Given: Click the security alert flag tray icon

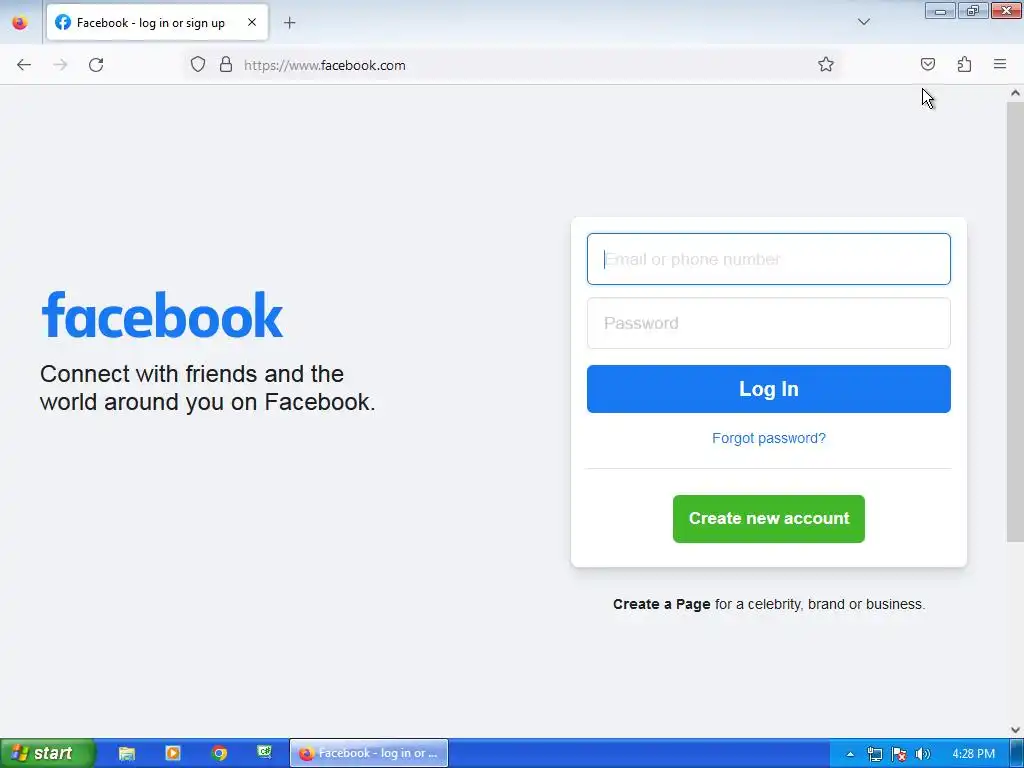Looking at the screenshot, I should pos(899,754).
